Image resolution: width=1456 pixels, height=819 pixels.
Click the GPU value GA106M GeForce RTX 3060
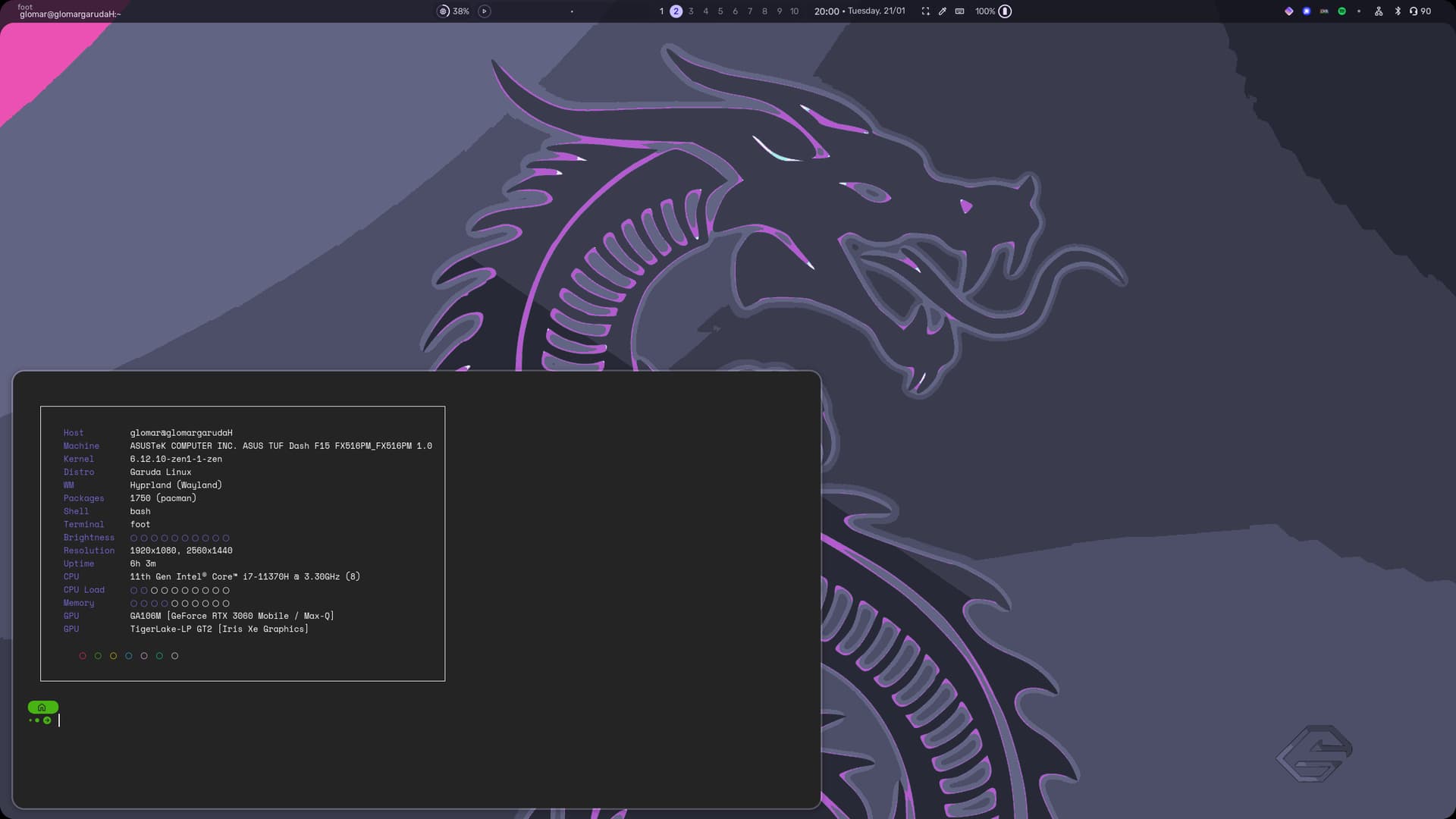click(x=232, y=616)
